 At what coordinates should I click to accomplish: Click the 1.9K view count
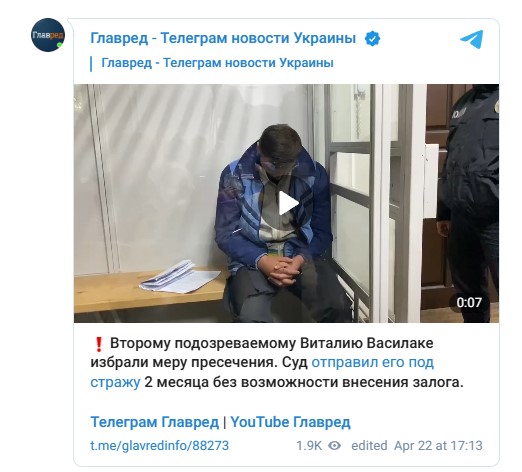click(x=309, y=446)
